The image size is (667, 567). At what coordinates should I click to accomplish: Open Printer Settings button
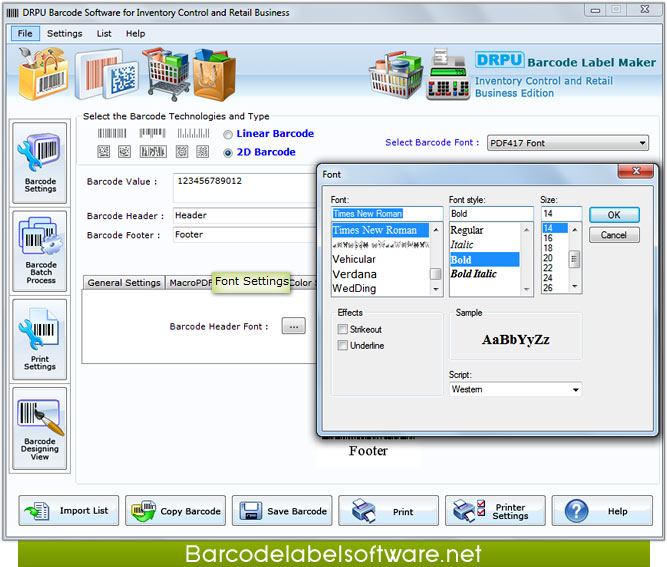(x=495, y=510)
